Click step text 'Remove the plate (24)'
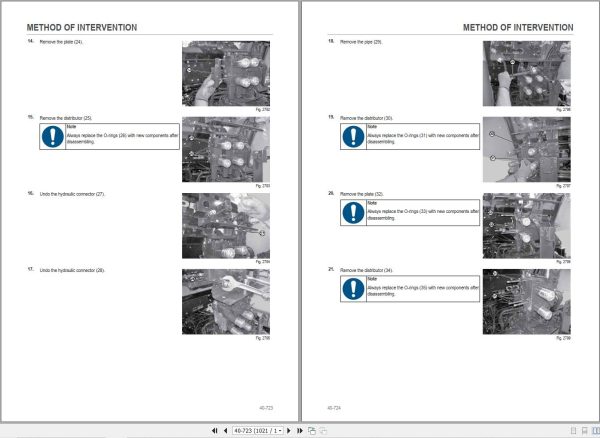This screenshot has width=600, height=438. coord(61,42)
